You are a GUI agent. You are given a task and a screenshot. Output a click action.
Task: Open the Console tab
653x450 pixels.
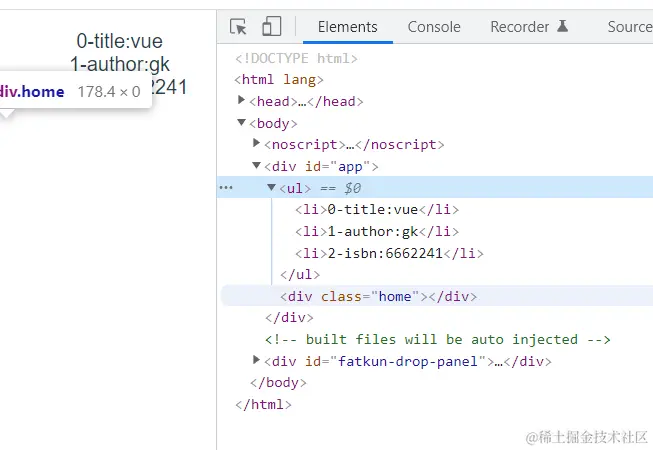[434, 27]
